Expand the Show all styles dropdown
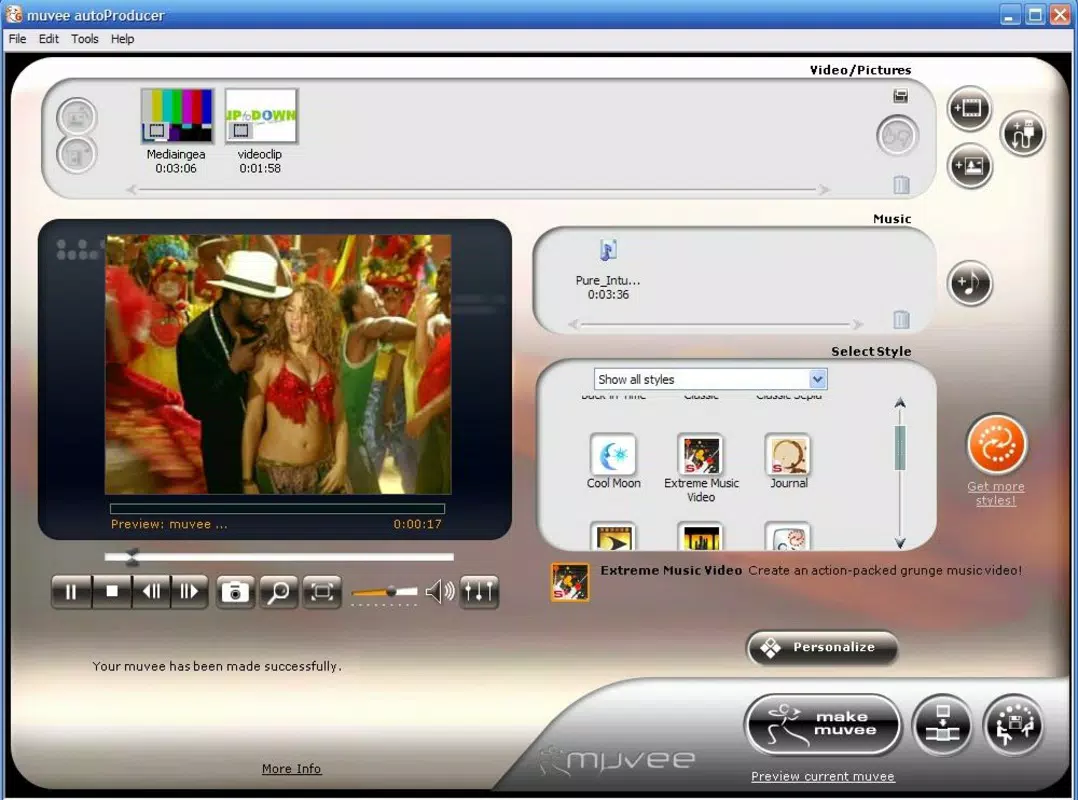 (817, 379)
